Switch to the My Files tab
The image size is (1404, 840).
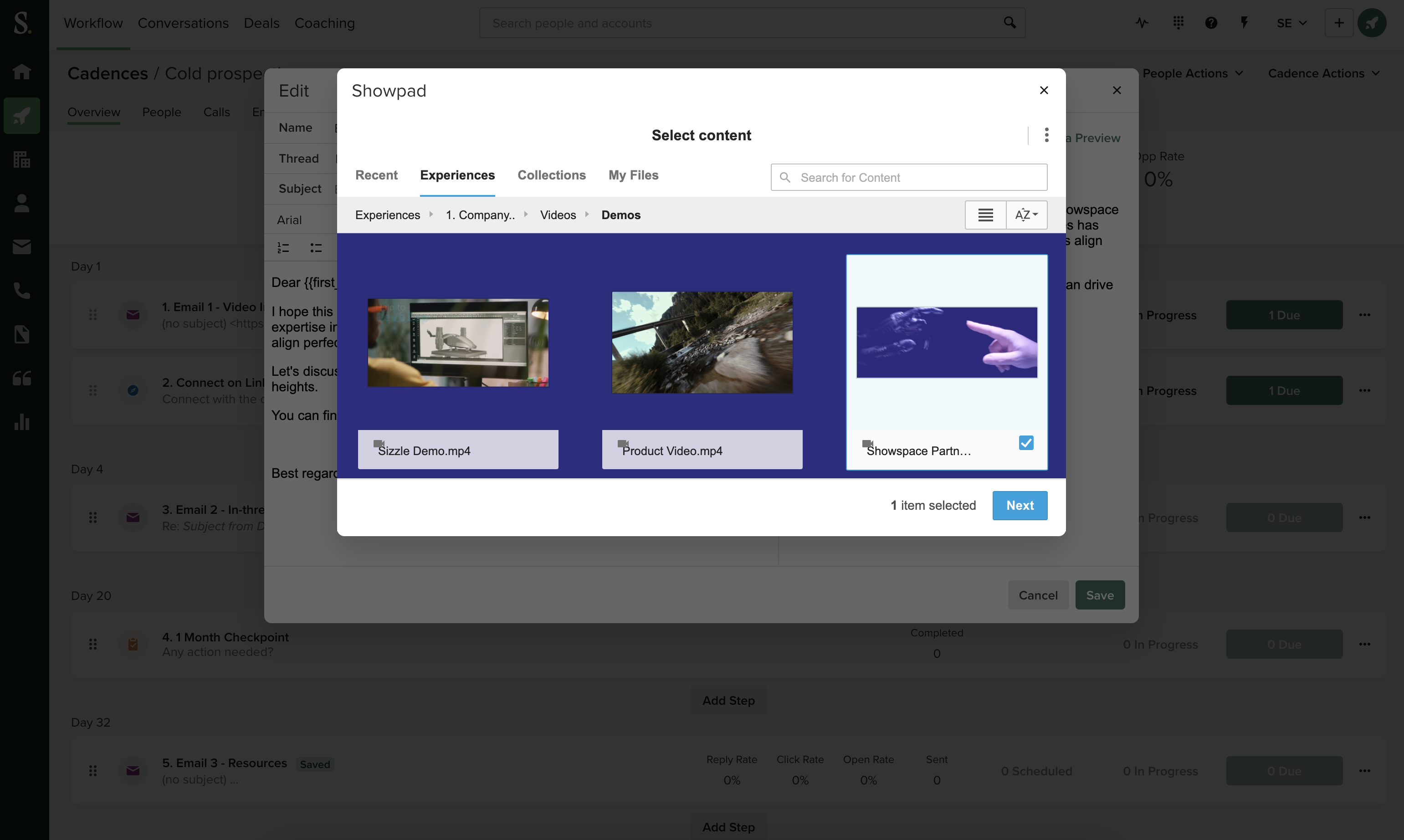[x=633, y=175]
